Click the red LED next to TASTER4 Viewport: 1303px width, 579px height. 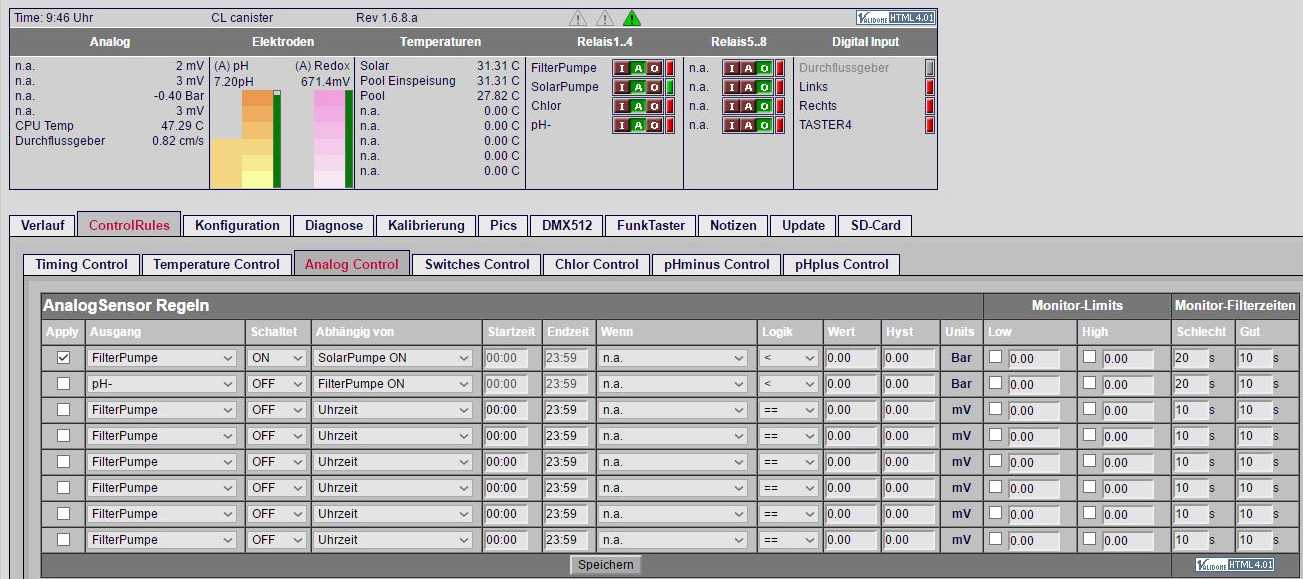[930, 125]
